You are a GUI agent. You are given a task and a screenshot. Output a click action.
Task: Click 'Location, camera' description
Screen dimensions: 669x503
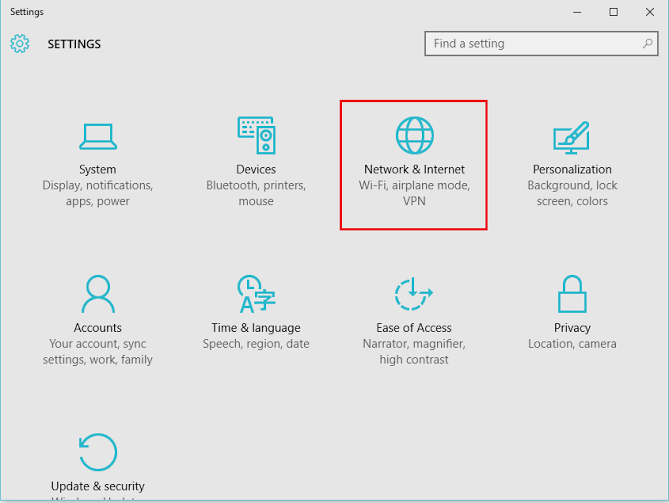572,344
